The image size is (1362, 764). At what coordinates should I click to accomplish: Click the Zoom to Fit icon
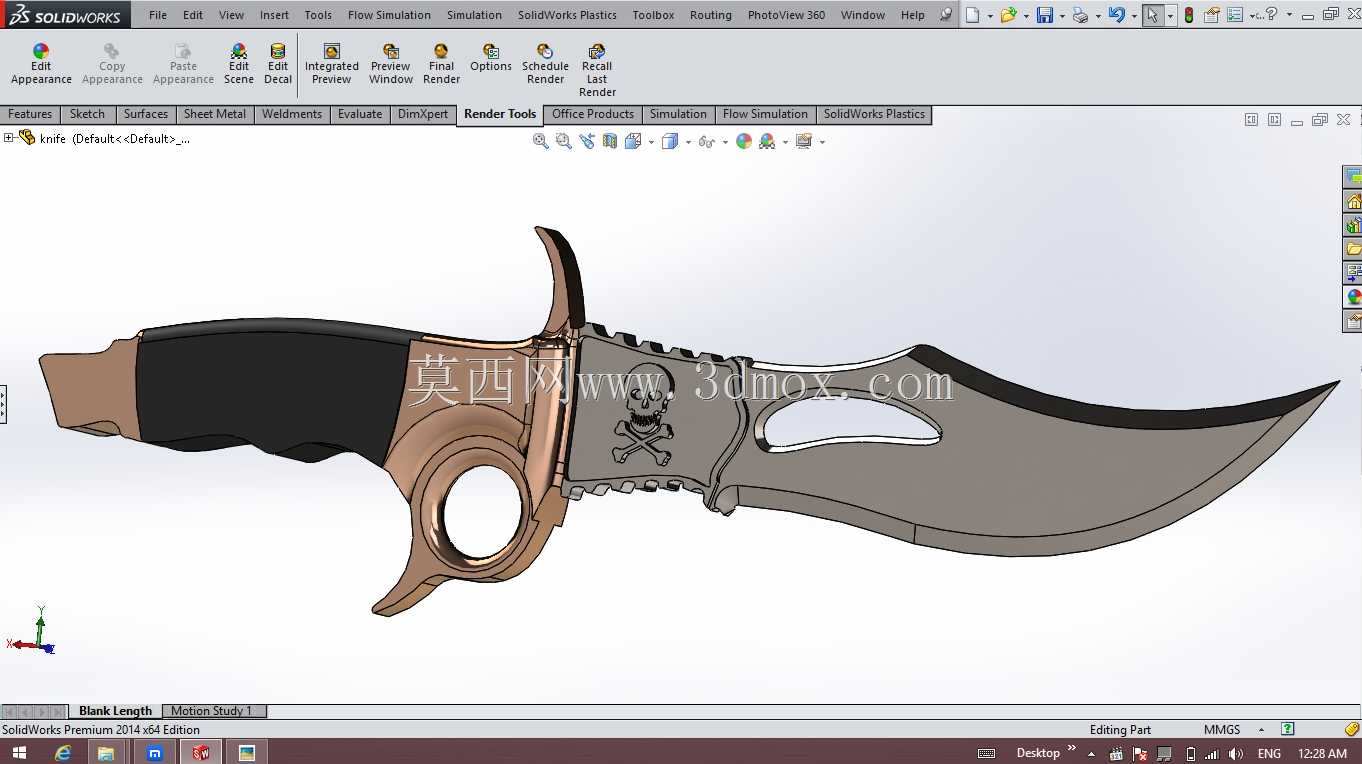coord(541,142)
